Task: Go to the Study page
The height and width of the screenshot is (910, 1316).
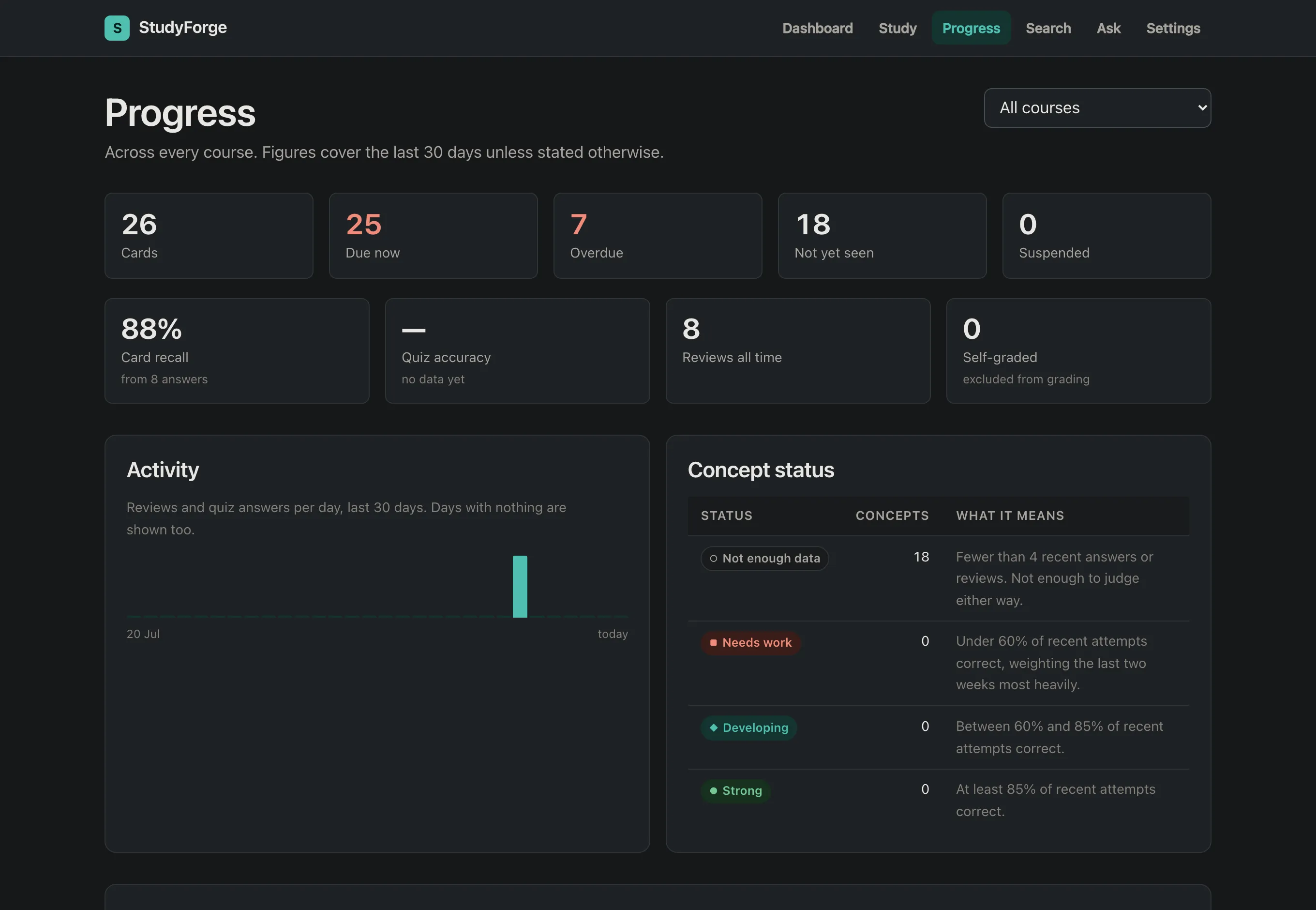Action: pyautogui.click(x=897, y=28)
